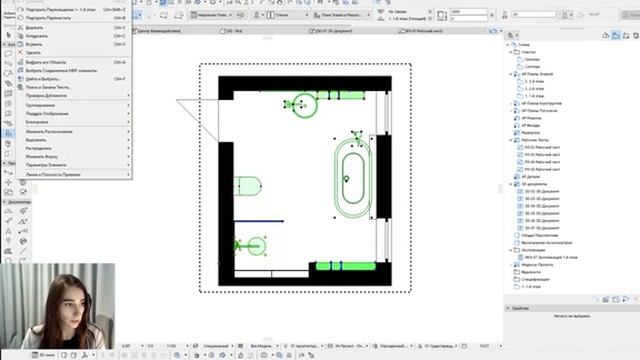Click the red X Delete icon in menu
The image size is (640, 360).
pyautogui.click(x=20, y=52)
